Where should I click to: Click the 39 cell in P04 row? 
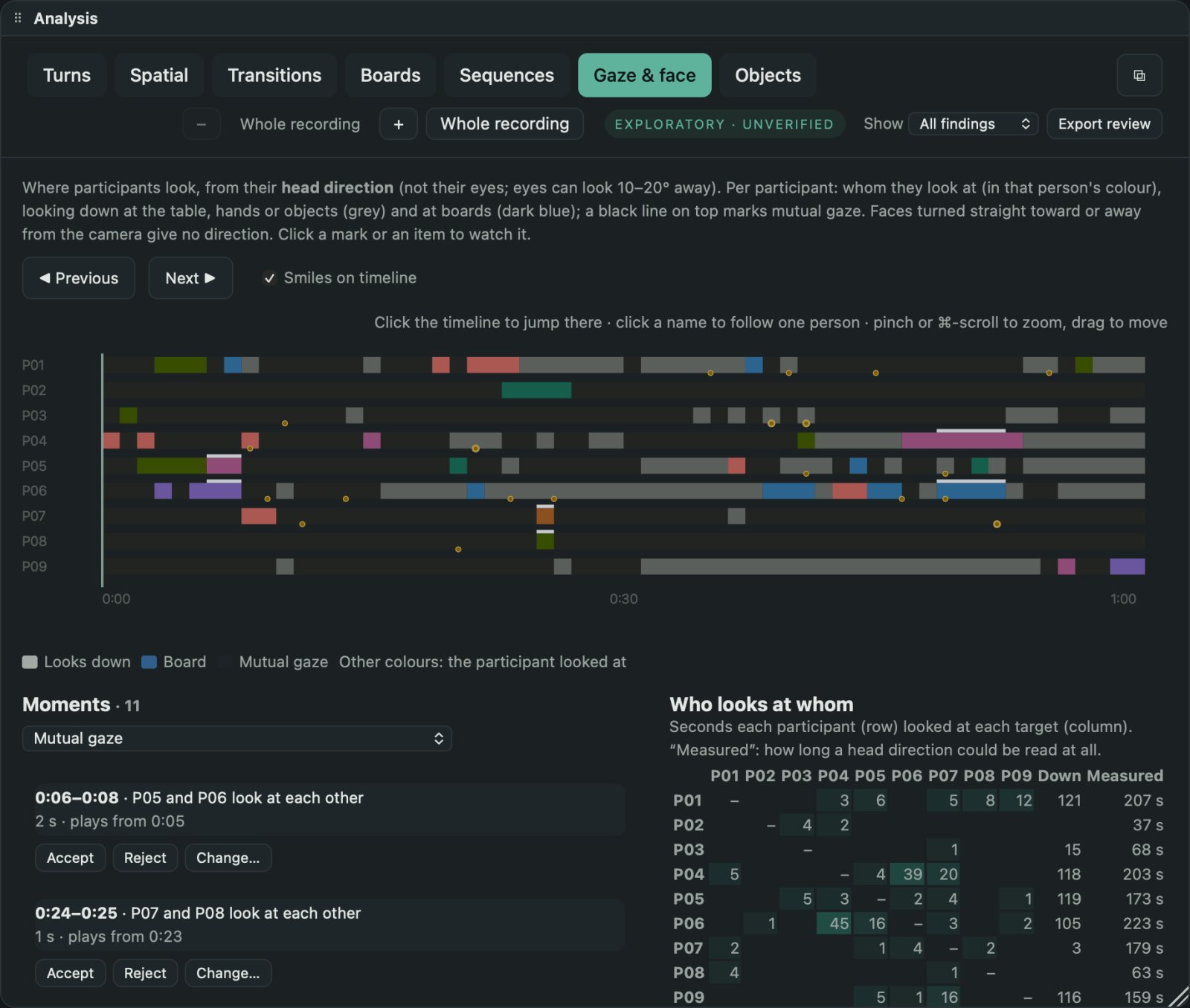907,874
